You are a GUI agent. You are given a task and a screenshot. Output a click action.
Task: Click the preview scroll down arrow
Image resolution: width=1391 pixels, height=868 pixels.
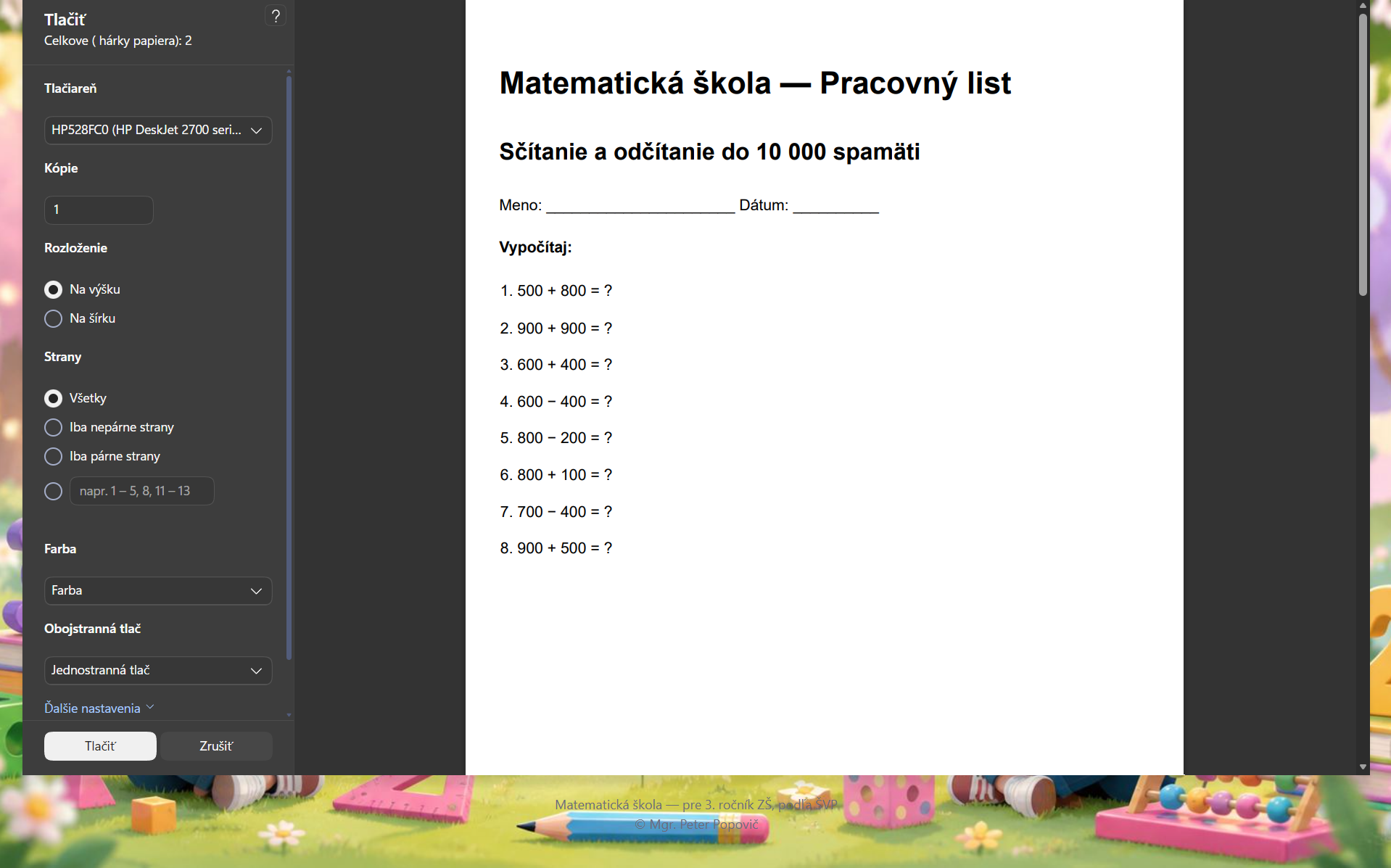[x=1363, y=766]
